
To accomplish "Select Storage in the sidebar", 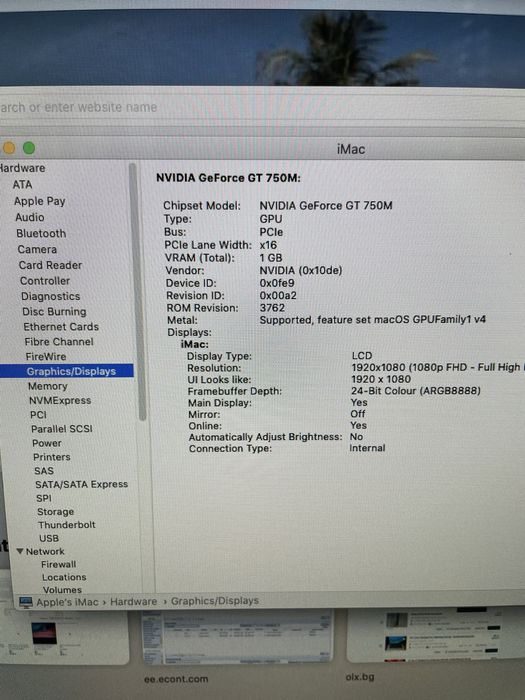I will pos(56,512).
